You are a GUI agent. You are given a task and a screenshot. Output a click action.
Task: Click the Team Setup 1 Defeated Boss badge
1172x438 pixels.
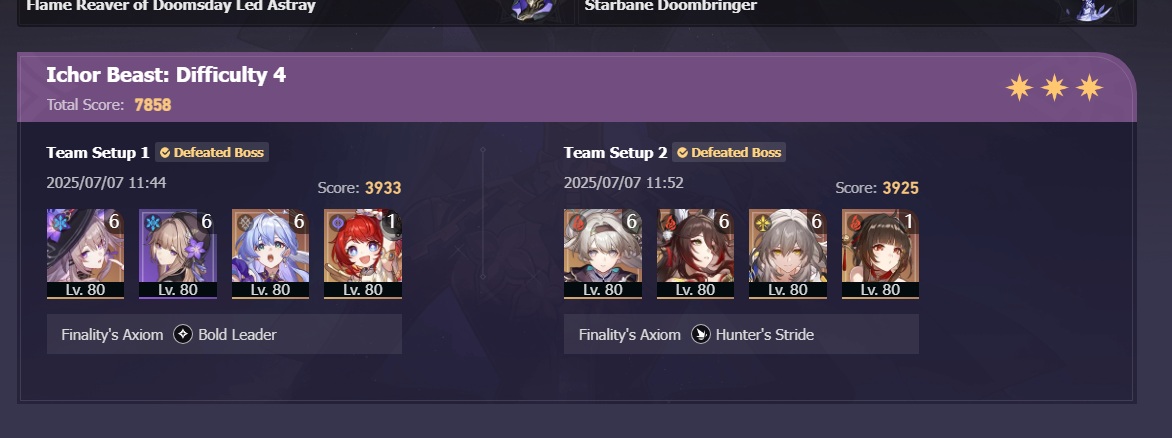(x=212, y=152)
